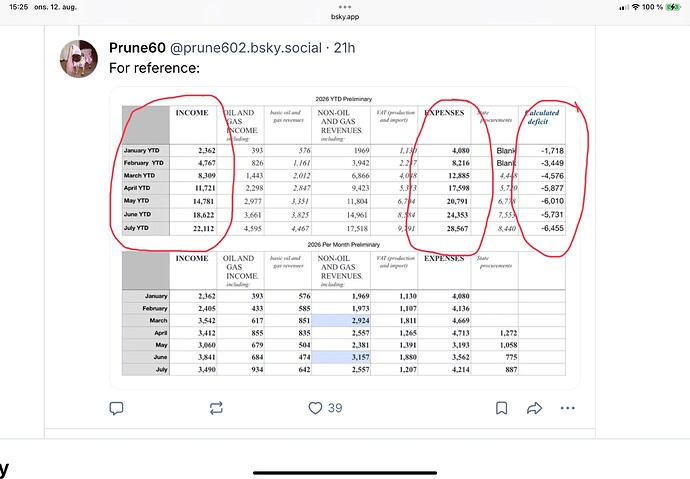This screenshot has width=690, height=479.
Task: Open the Prune60 display name link
Action: (137, 48)
